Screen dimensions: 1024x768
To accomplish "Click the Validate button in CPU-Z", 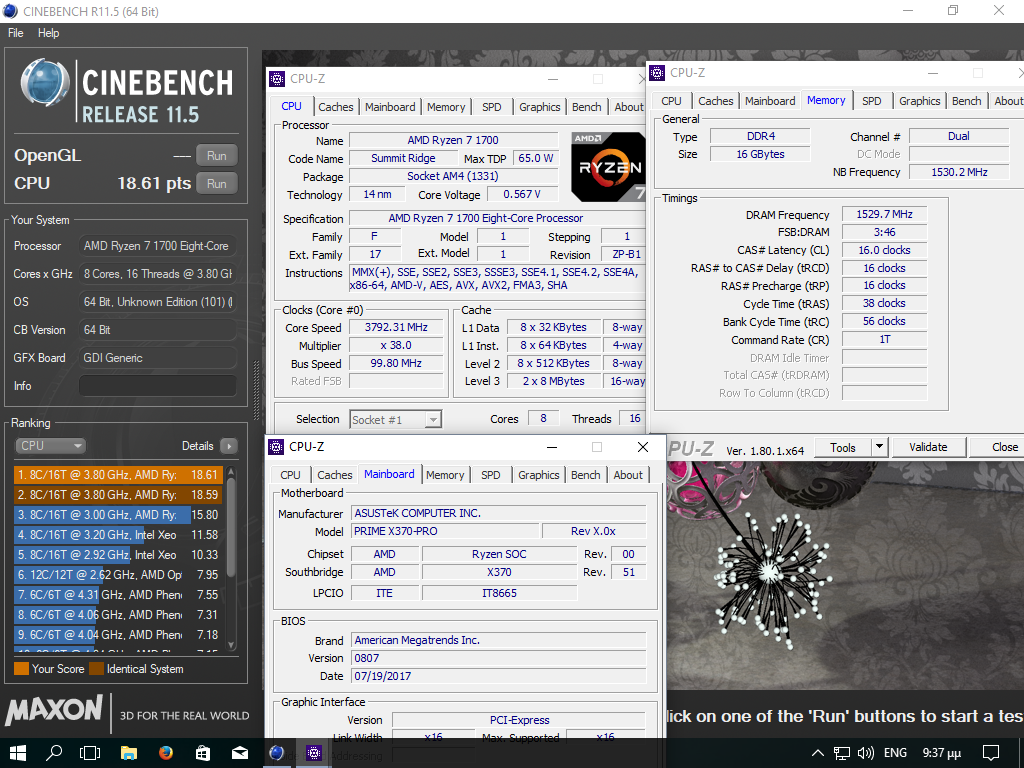I will point(928,447).
